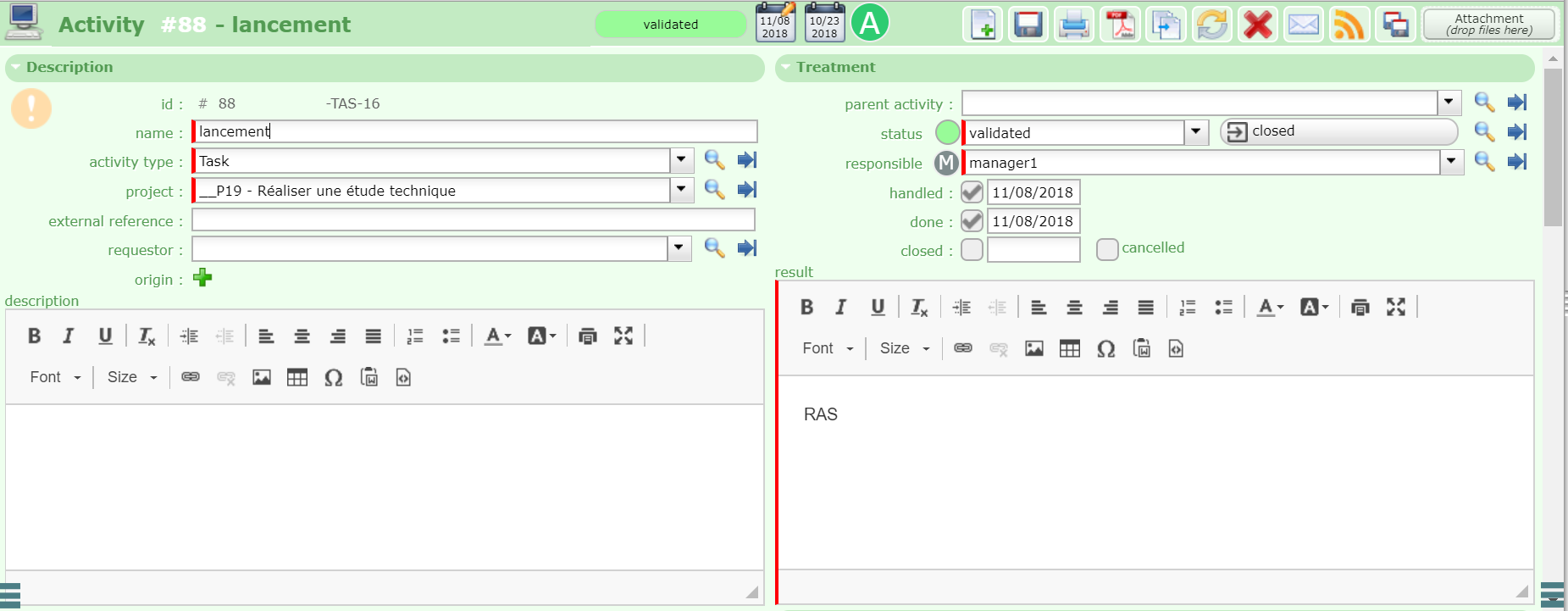The width and height of the screenshot is (1568, 611).
Task: Open text color picker in result editor
Action: tap(1270, 308)
